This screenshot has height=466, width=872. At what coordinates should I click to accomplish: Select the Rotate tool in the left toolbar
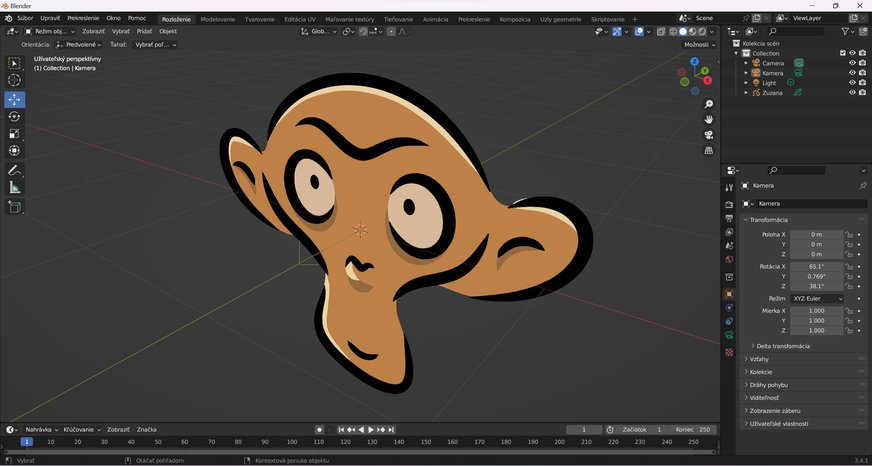tap(14, 117)
